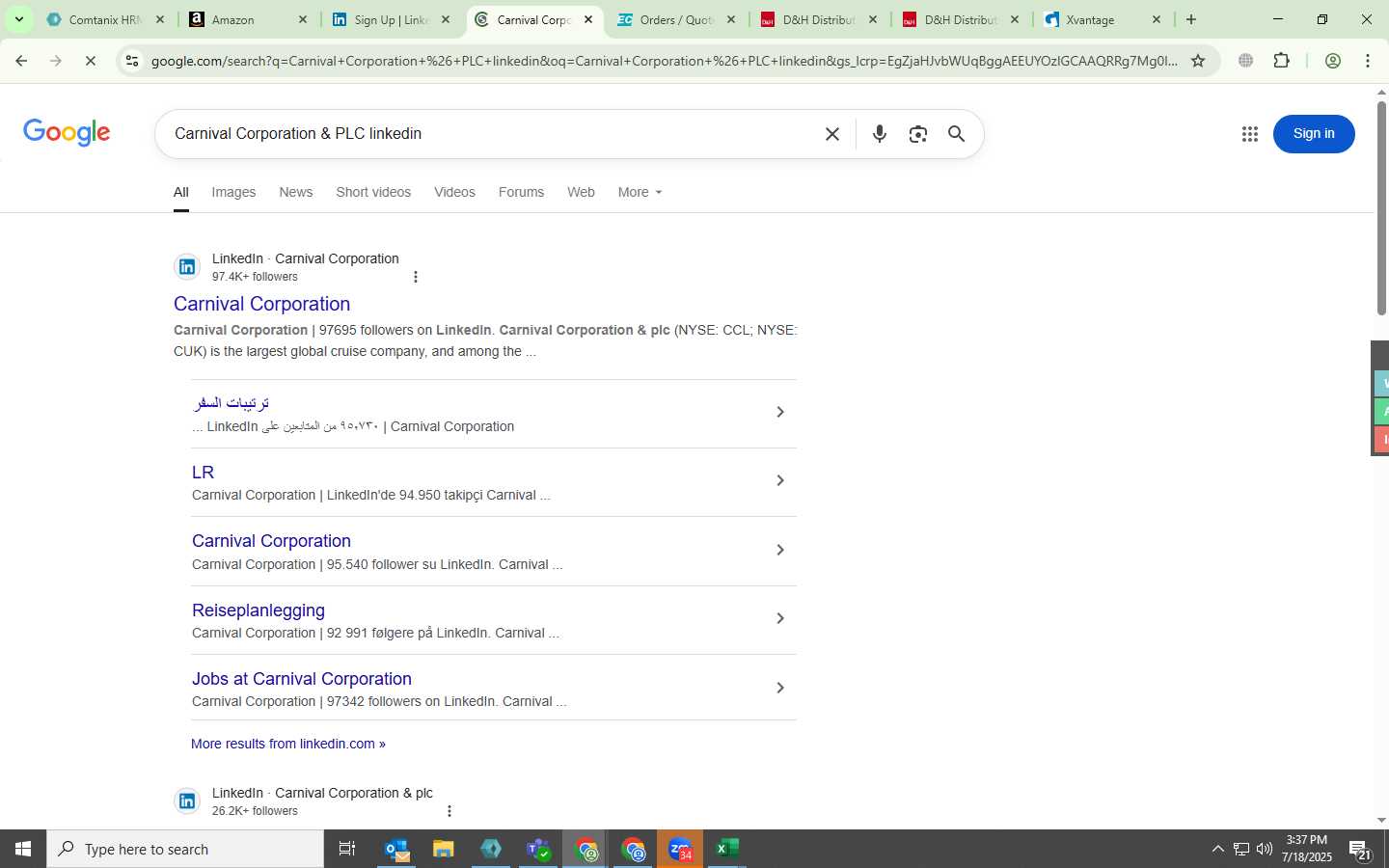Viewport: 1389px width, 868px height.
Task: Start voice search with microphone icon
Action: pyautogui.click(x=879, y=134)
